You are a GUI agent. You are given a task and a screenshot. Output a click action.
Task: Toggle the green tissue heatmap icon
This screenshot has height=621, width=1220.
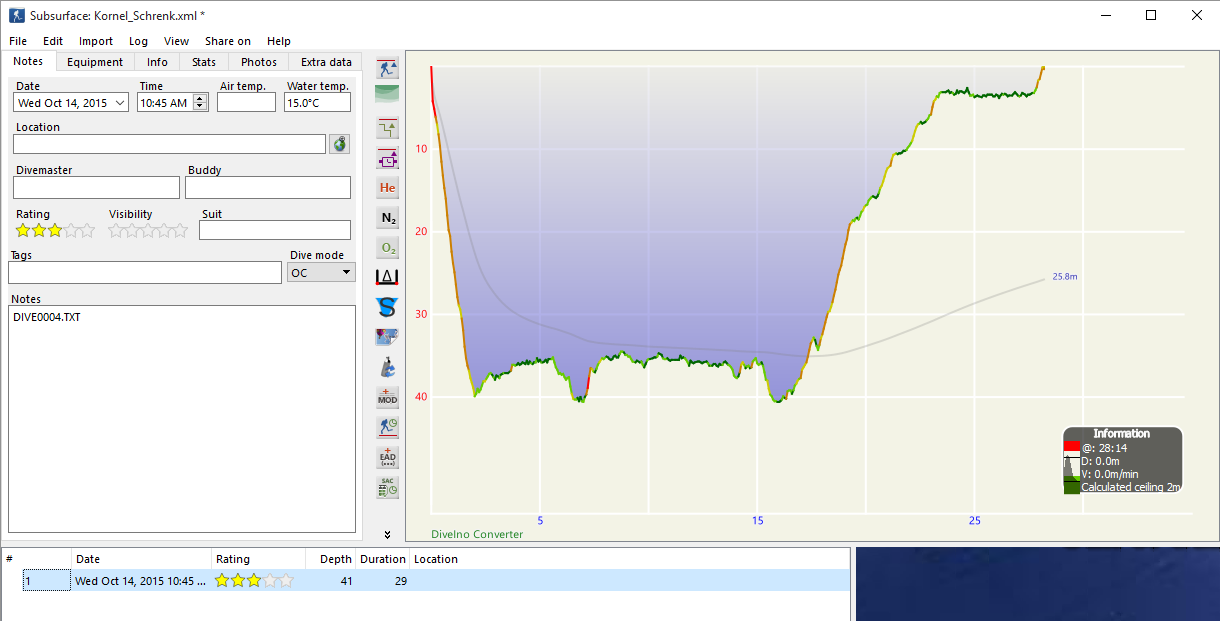[x=387, y=94]
